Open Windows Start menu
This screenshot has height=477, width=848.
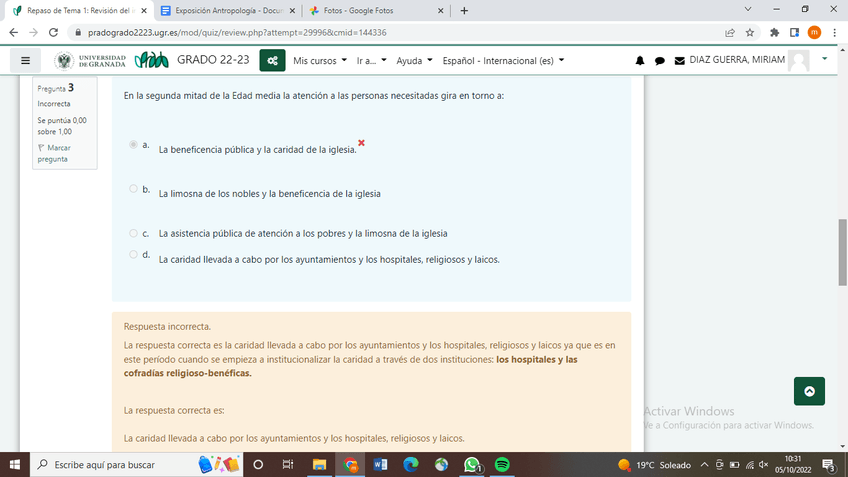coord(15,465)
